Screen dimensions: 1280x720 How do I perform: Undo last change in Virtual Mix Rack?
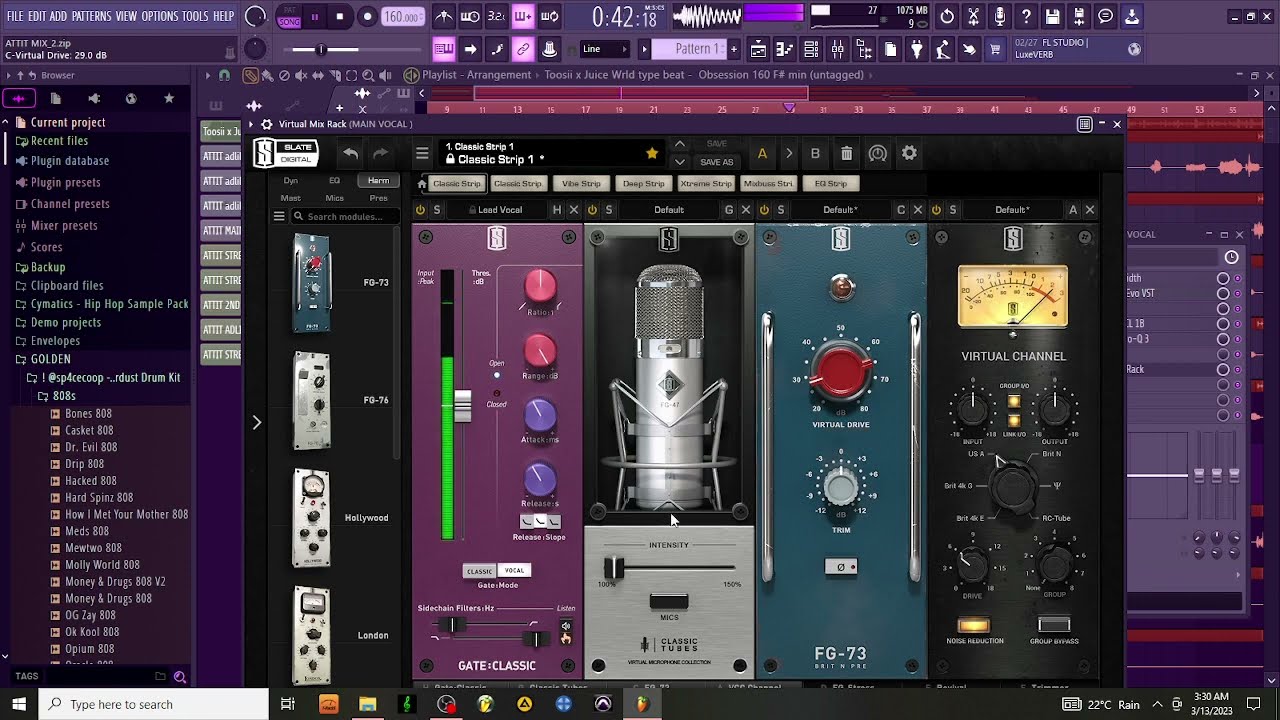pyautogui.click(x=350, y=153)
